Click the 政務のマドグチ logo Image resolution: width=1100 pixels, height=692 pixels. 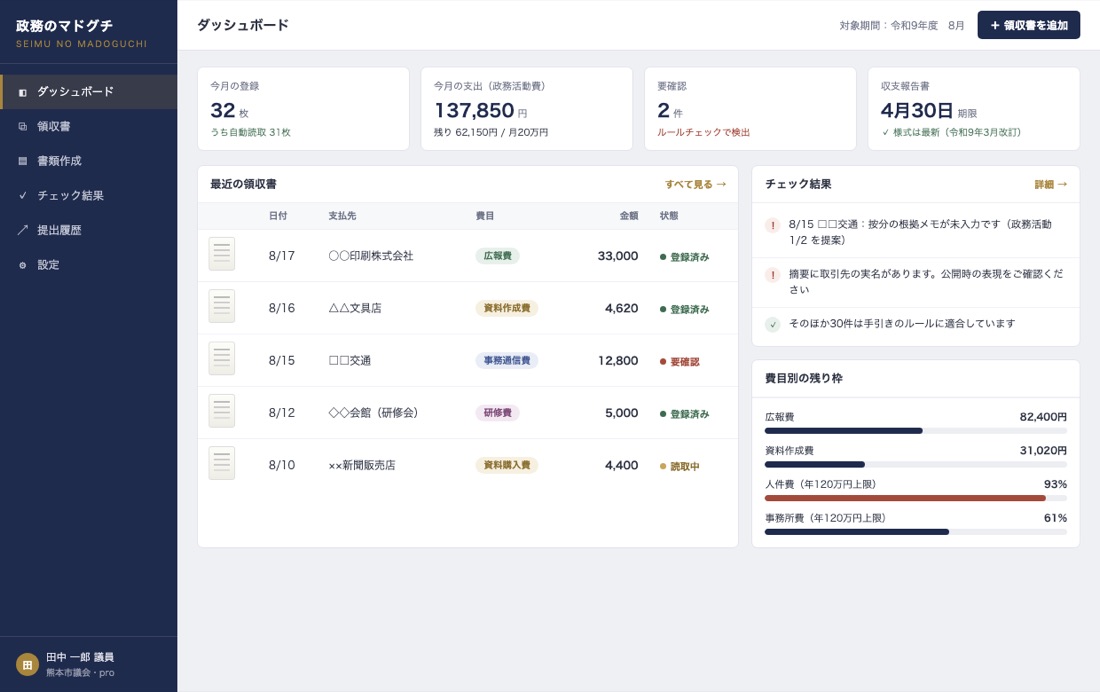81,32
